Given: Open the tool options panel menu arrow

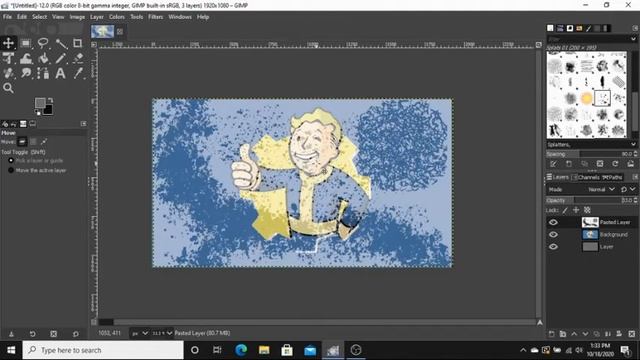Looking at the screenshot, I should coord(84,124).
